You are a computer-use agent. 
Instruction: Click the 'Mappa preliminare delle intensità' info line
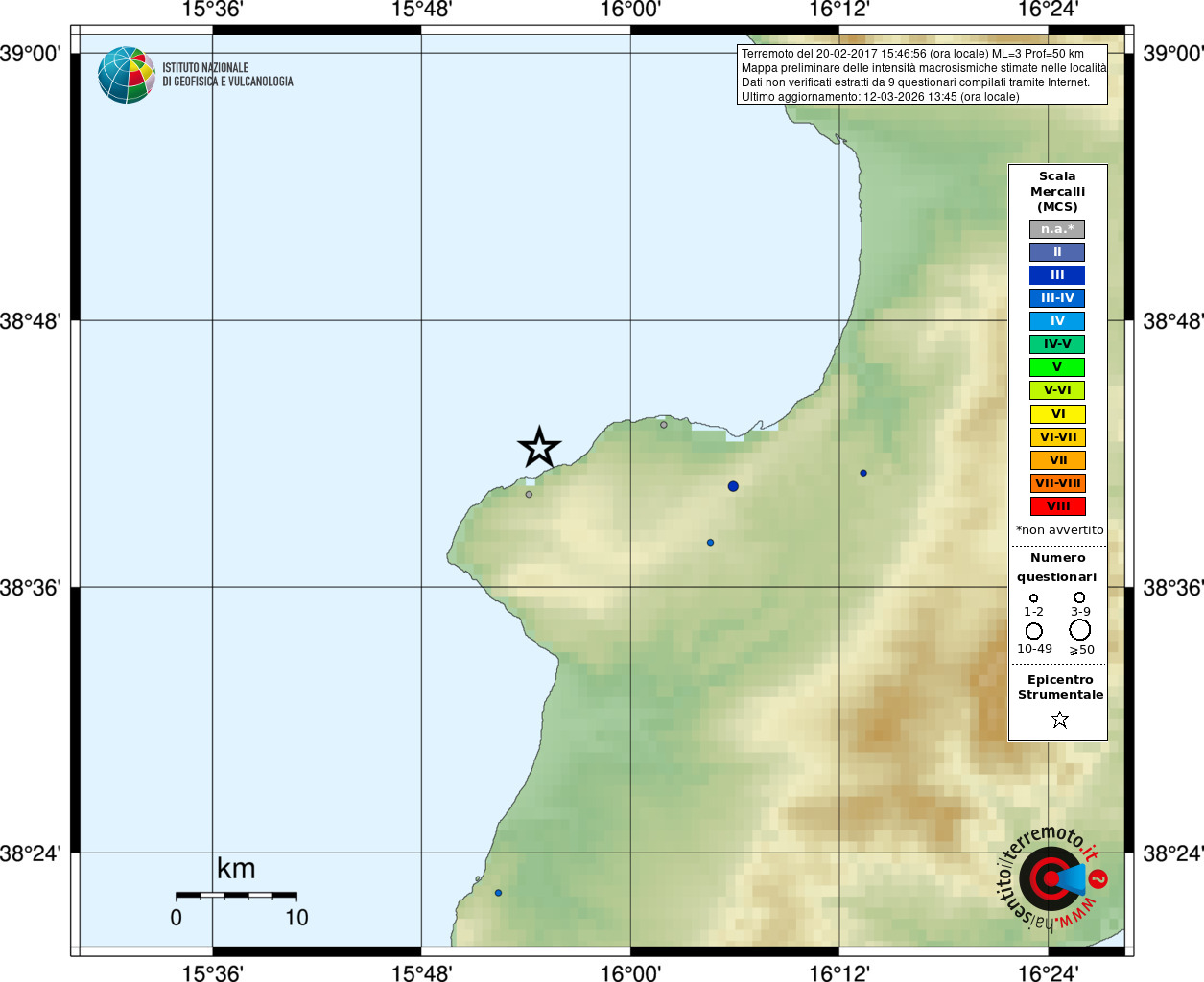923,68
